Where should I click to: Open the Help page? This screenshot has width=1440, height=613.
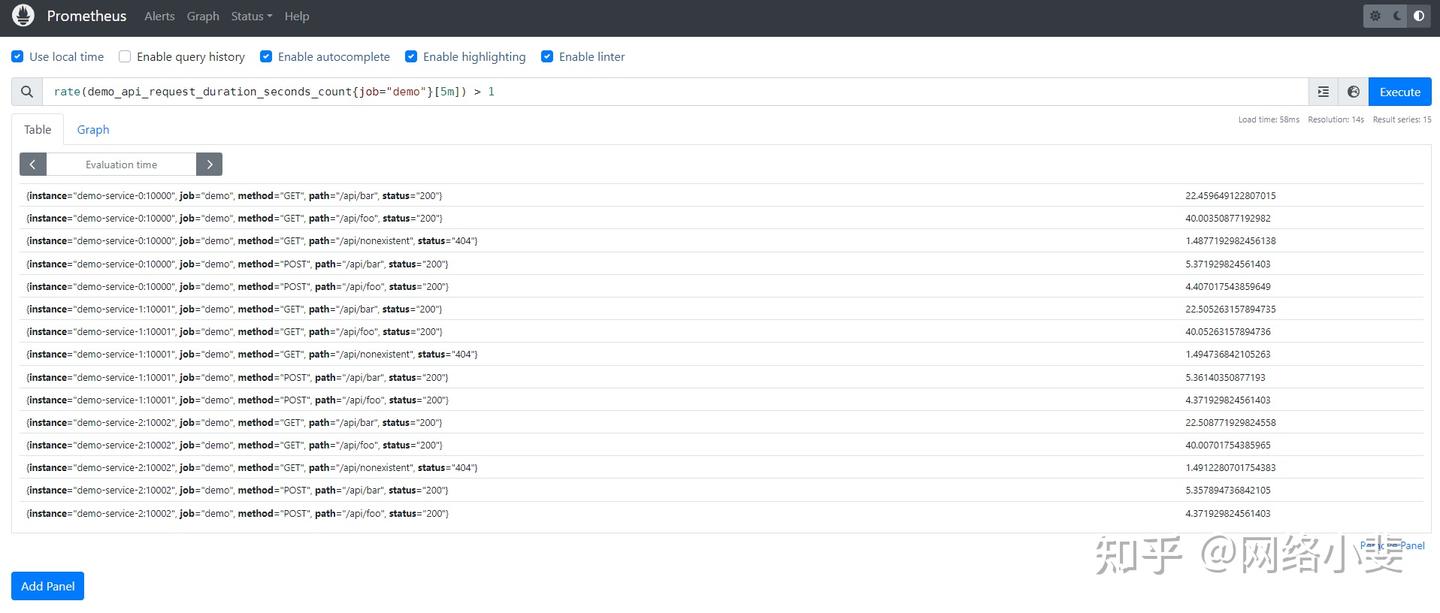click(x=296, y=16)
